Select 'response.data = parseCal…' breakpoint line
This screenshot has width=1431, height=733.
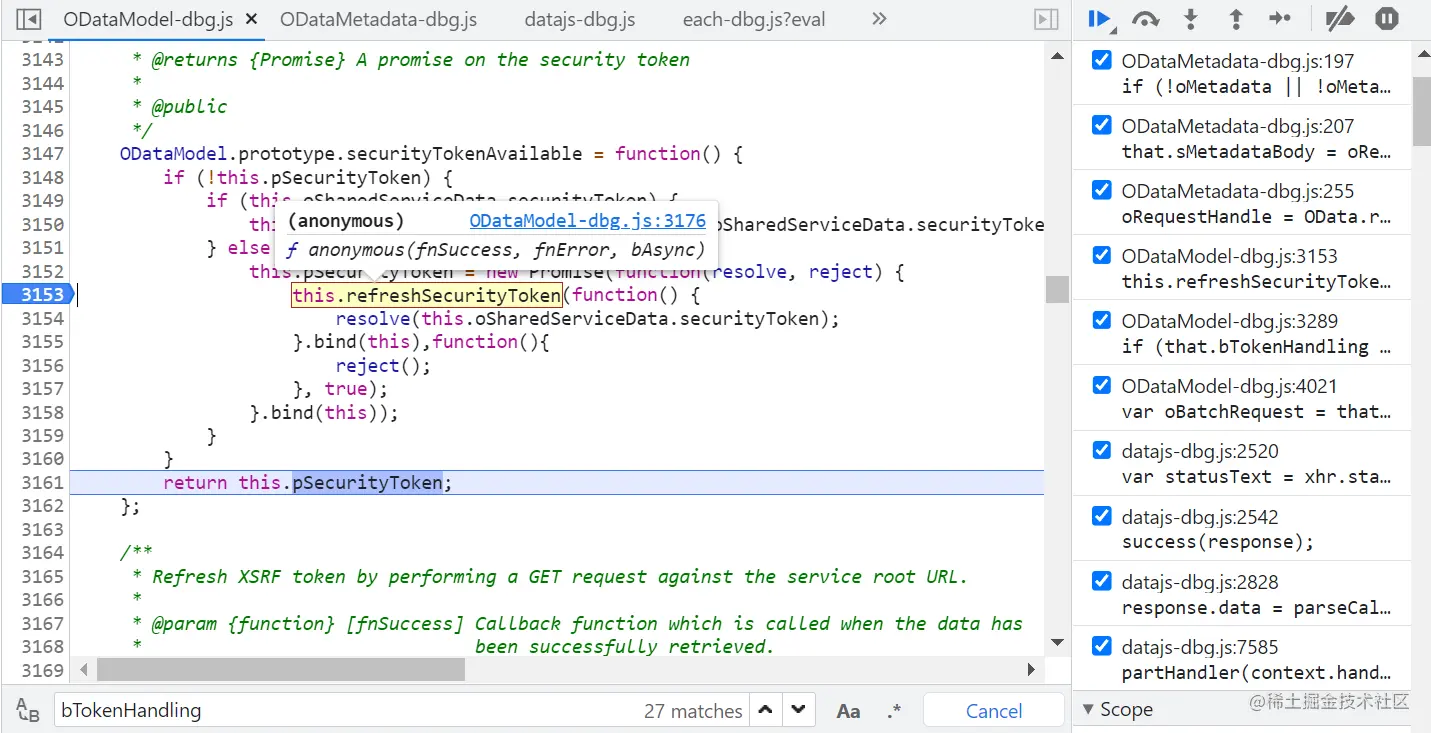[1256, 607]
